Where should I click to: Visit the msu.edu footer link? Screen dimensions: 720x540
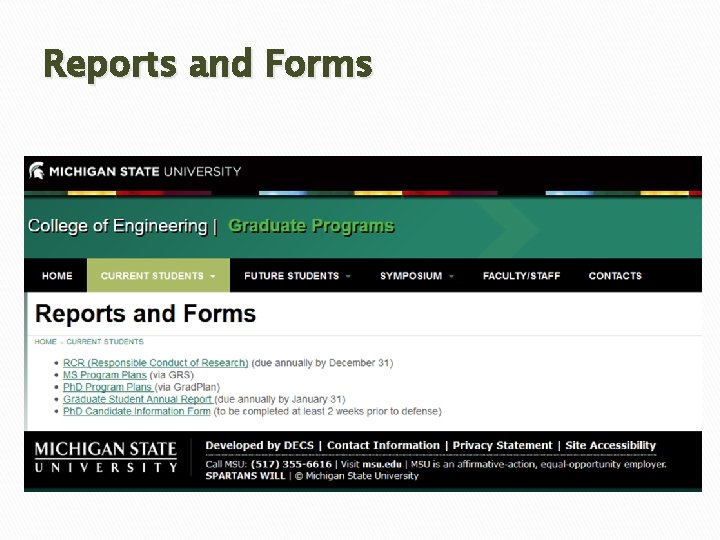382,464
